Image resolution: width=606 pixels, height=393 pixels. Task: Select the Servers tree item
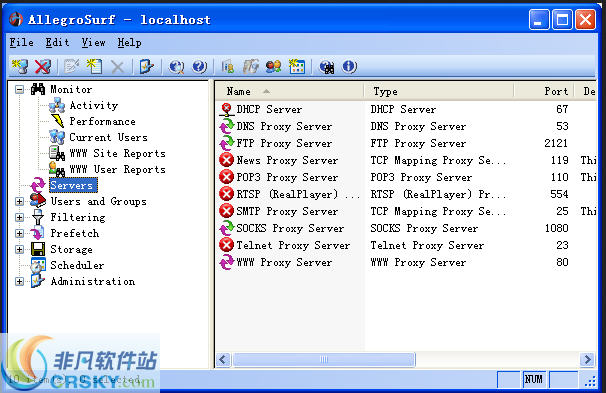coord(72,185)
